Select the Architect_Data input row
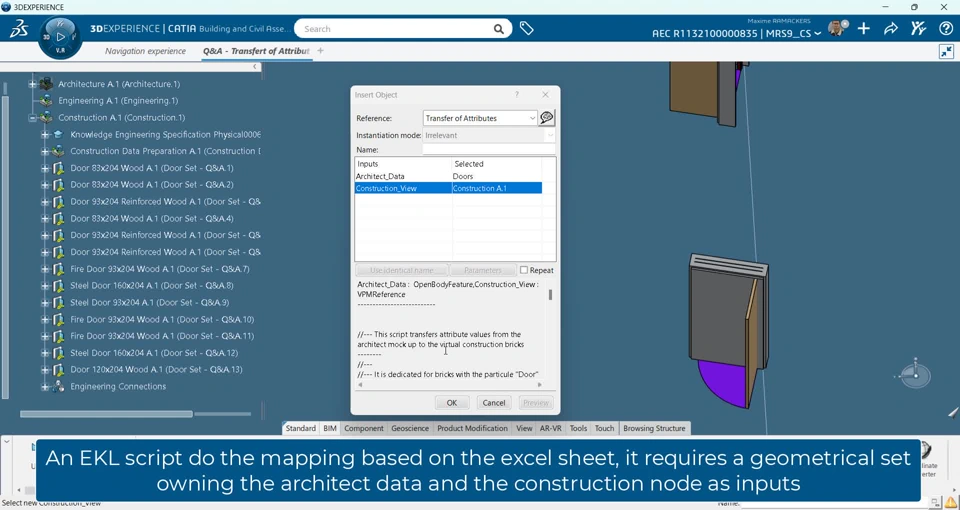Image resolution: width=960 pixels, height=510 pixels. pyautogui.click(x=448, y=176)
